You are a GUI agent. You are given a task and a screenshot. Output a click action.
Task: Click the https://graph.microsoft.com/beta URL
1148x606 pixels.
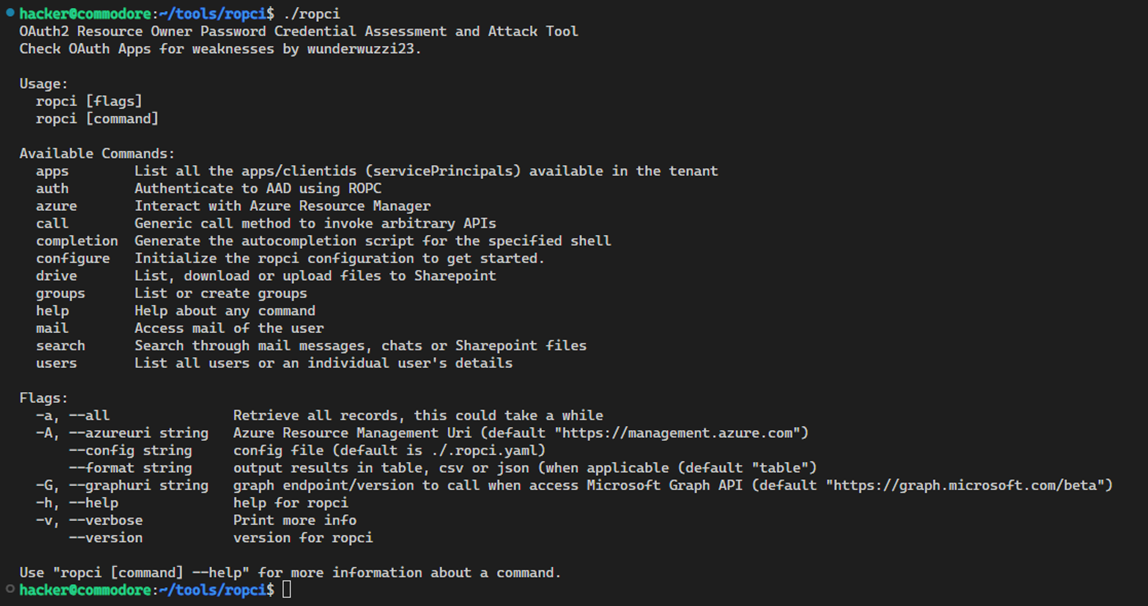[x=964, y=485]
